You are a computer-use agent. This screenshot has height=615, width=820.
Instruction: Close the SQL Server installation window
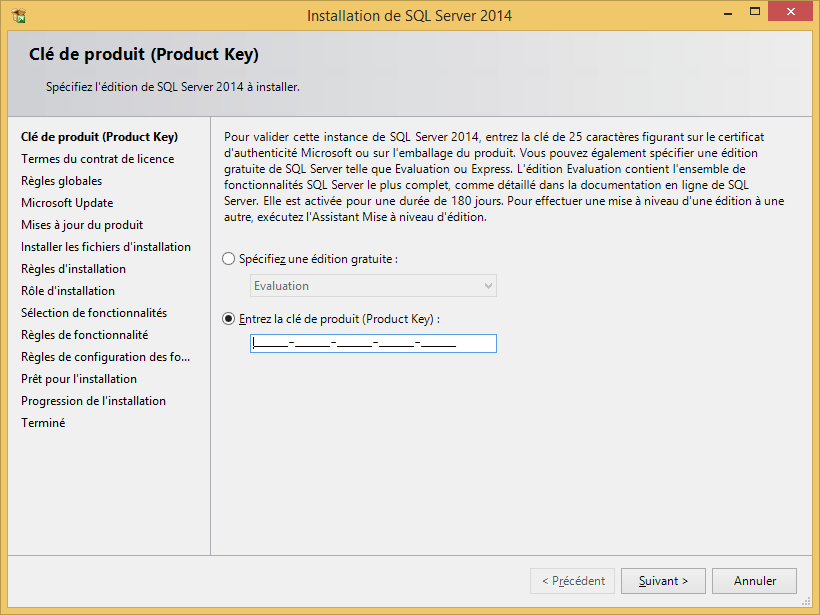coord(790,12)
